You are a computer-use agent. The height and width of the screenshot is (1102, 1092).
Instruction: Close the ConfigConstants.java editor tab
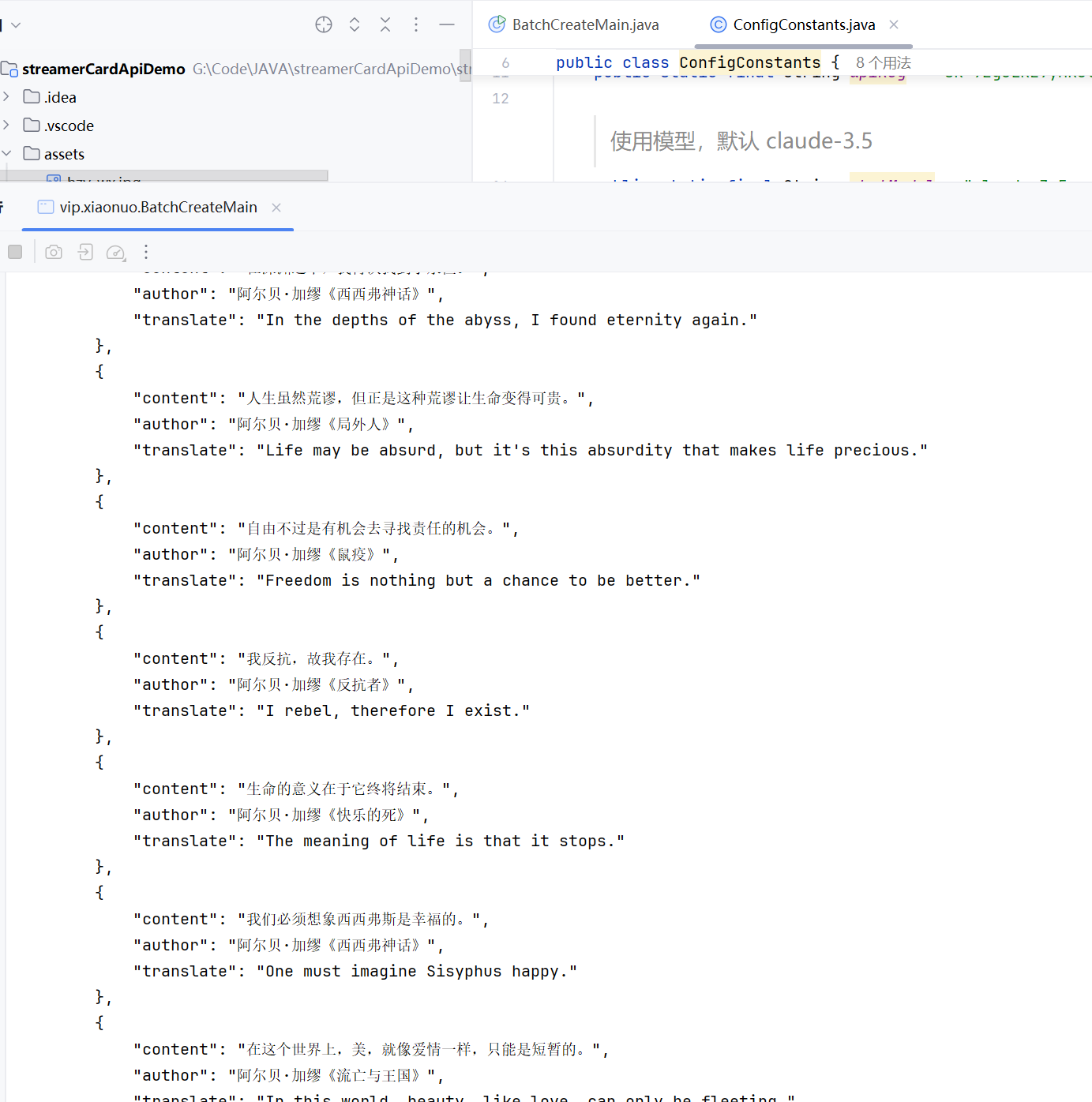pos(894,24)
